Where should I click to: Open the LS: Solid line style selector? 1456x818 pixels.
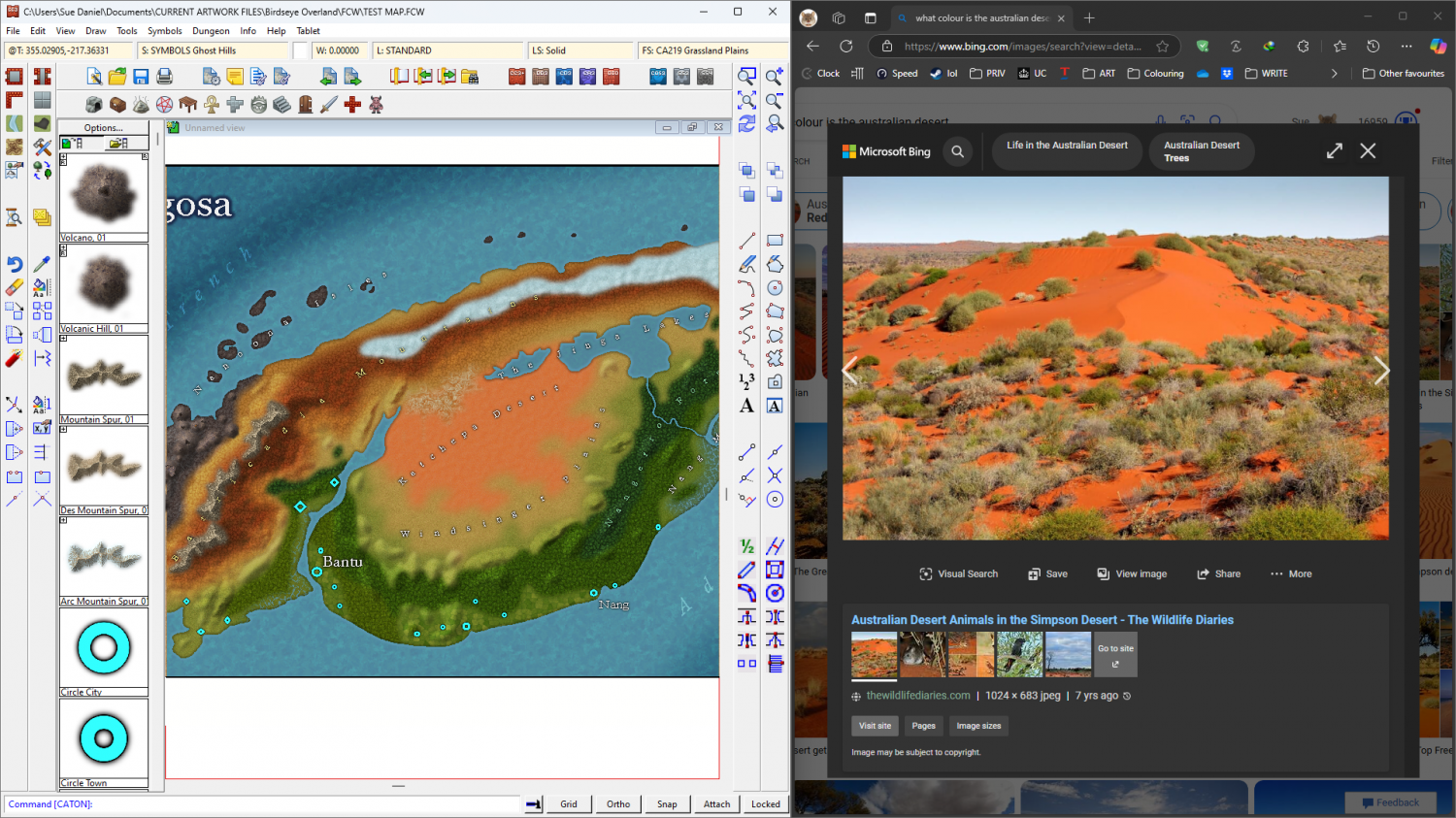[x=580, y=50]
